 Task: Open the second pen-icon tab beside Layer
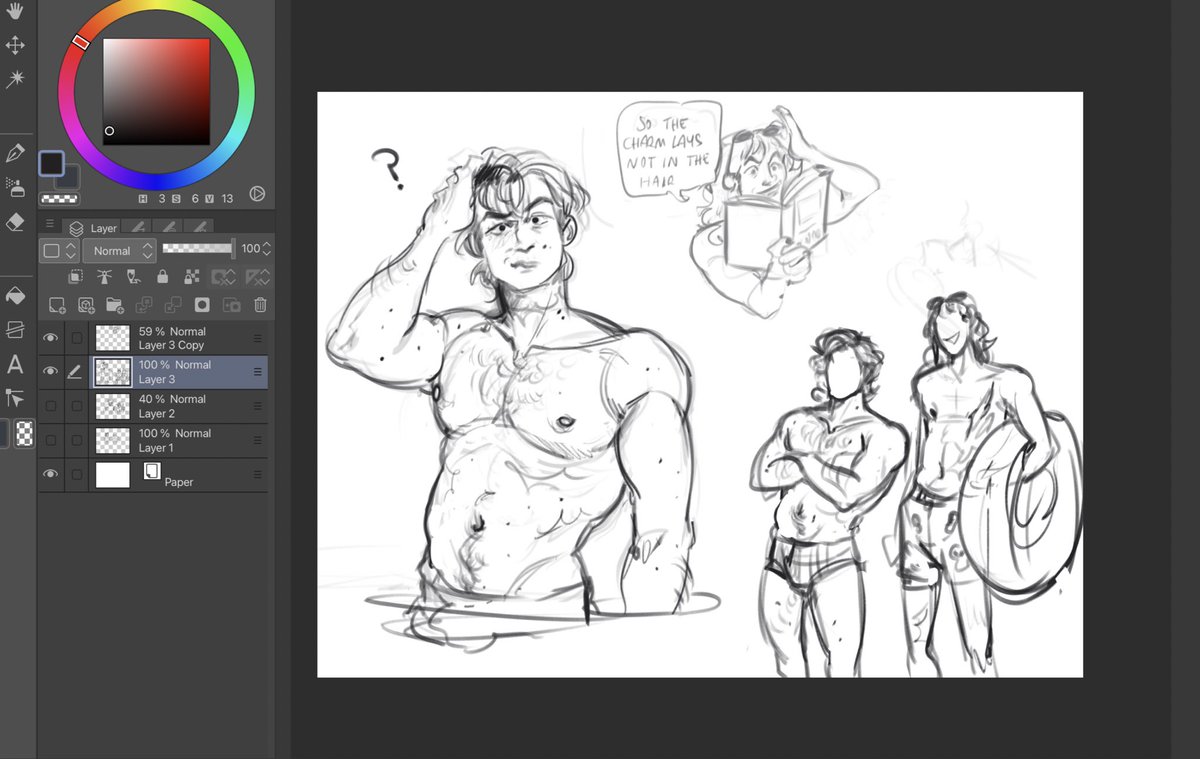pos(170,228)
